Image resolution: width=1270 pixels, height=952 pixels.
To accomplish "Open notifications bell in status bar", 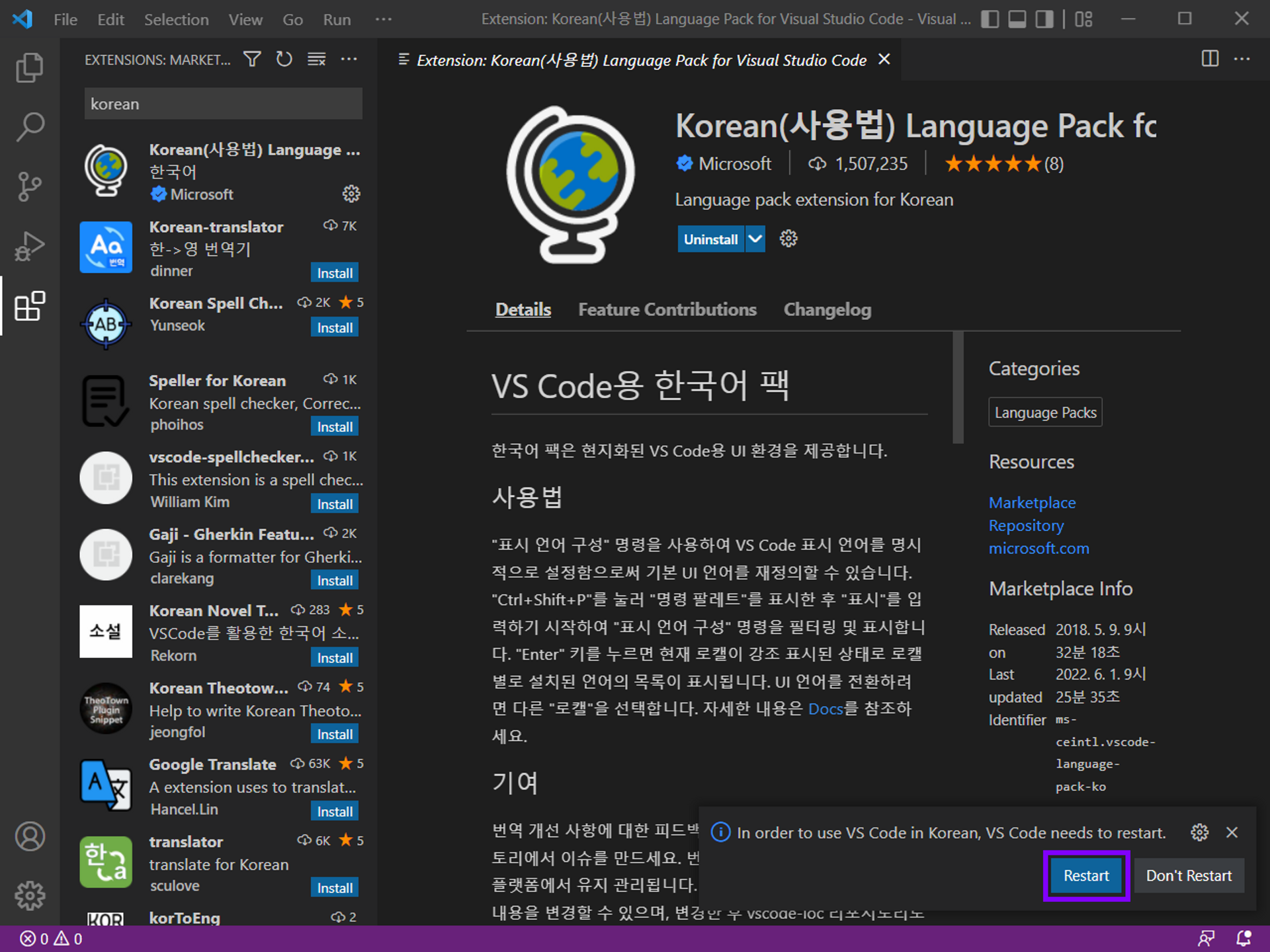I will [x=1244, y=939].
